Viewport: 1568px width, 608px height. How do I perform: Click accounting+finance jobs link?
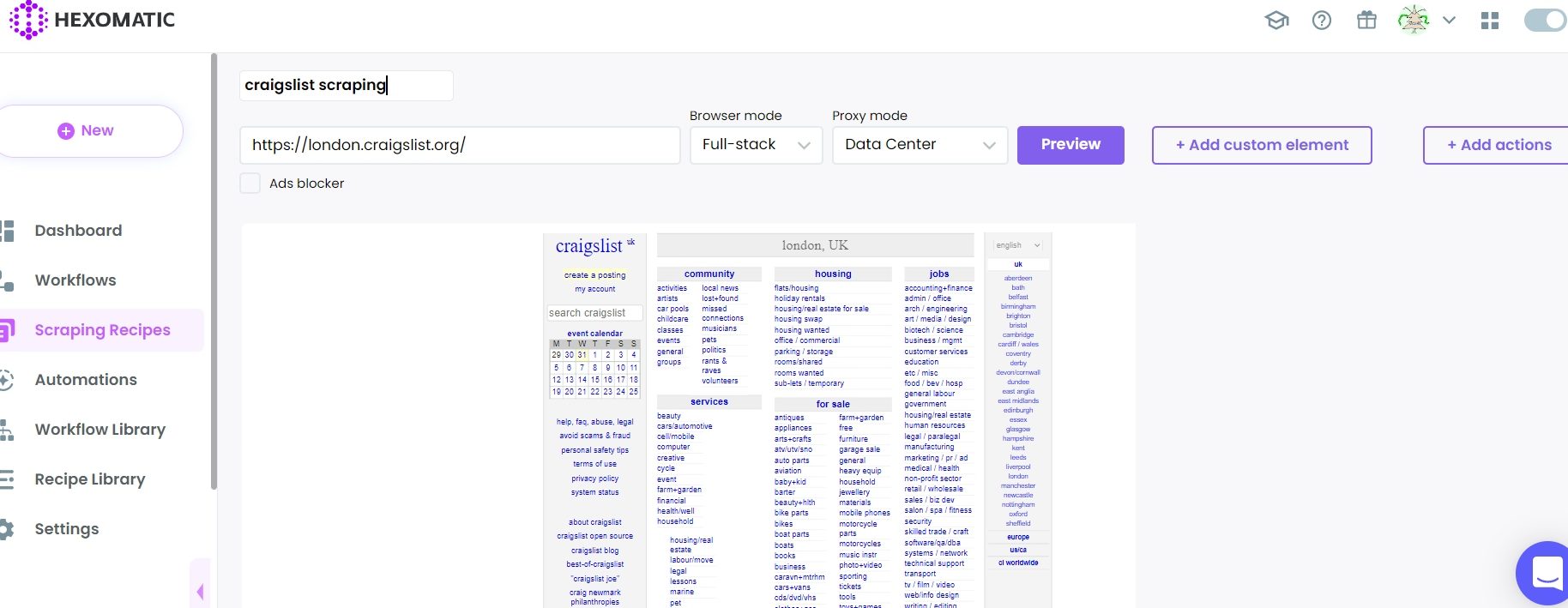938,288
